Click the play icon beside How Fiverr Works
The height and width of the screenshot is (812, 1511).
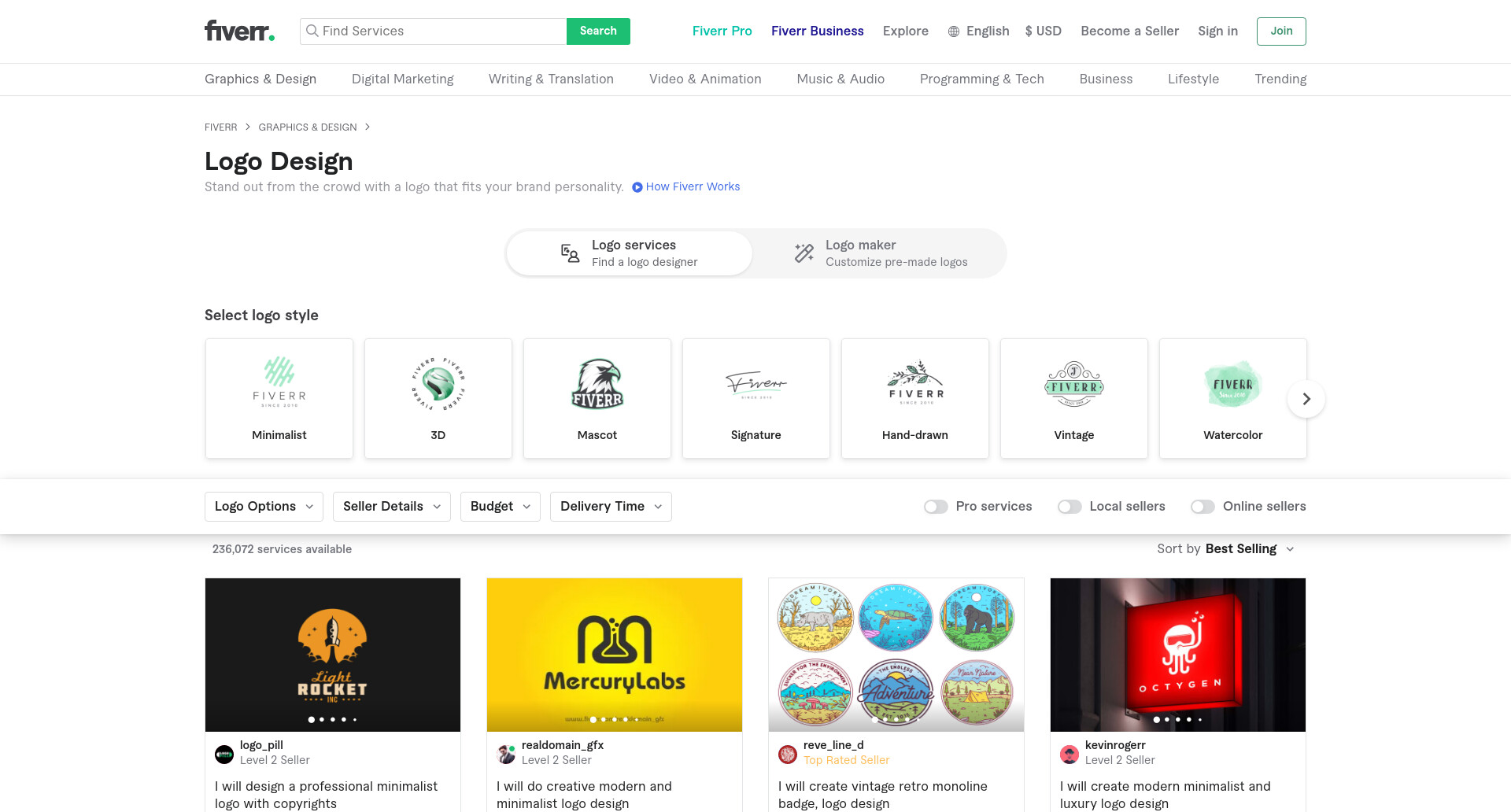[637, 187]
